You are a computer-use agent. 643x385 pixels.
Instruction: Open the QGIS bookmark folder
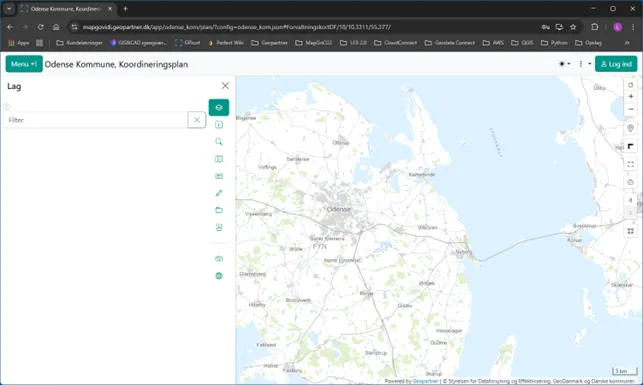point(522,43)
